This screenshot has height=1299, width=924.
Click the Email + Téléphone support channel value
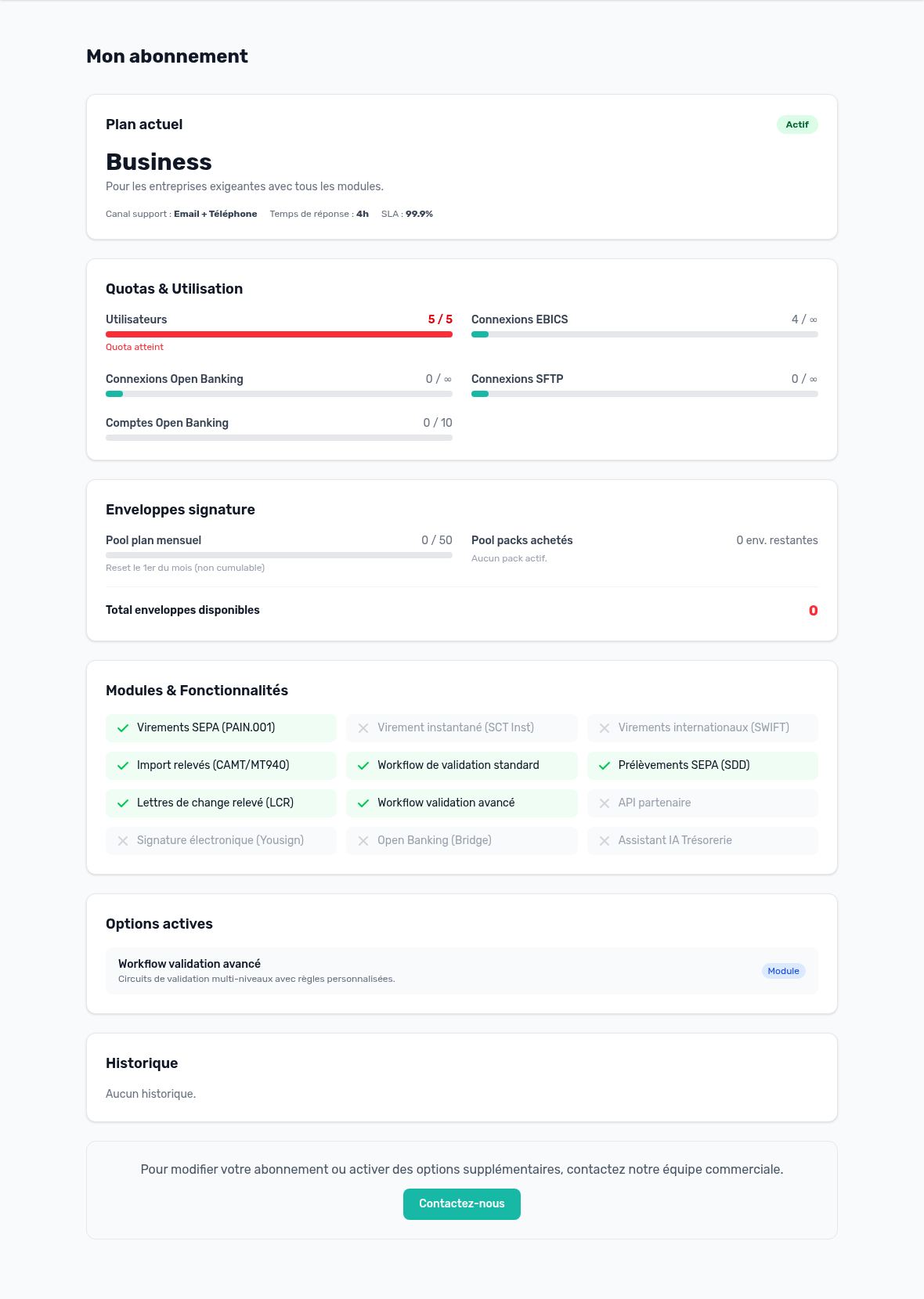tap(215, 214)
